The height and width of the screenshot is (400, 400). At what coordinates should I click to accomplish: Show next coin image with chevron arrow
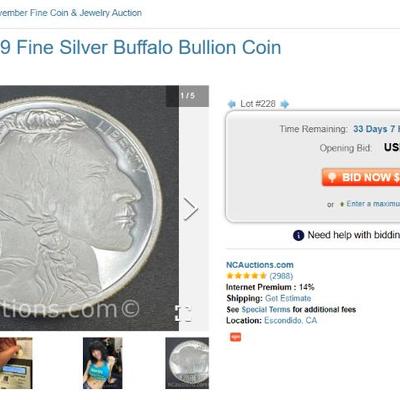pos(191,209)
